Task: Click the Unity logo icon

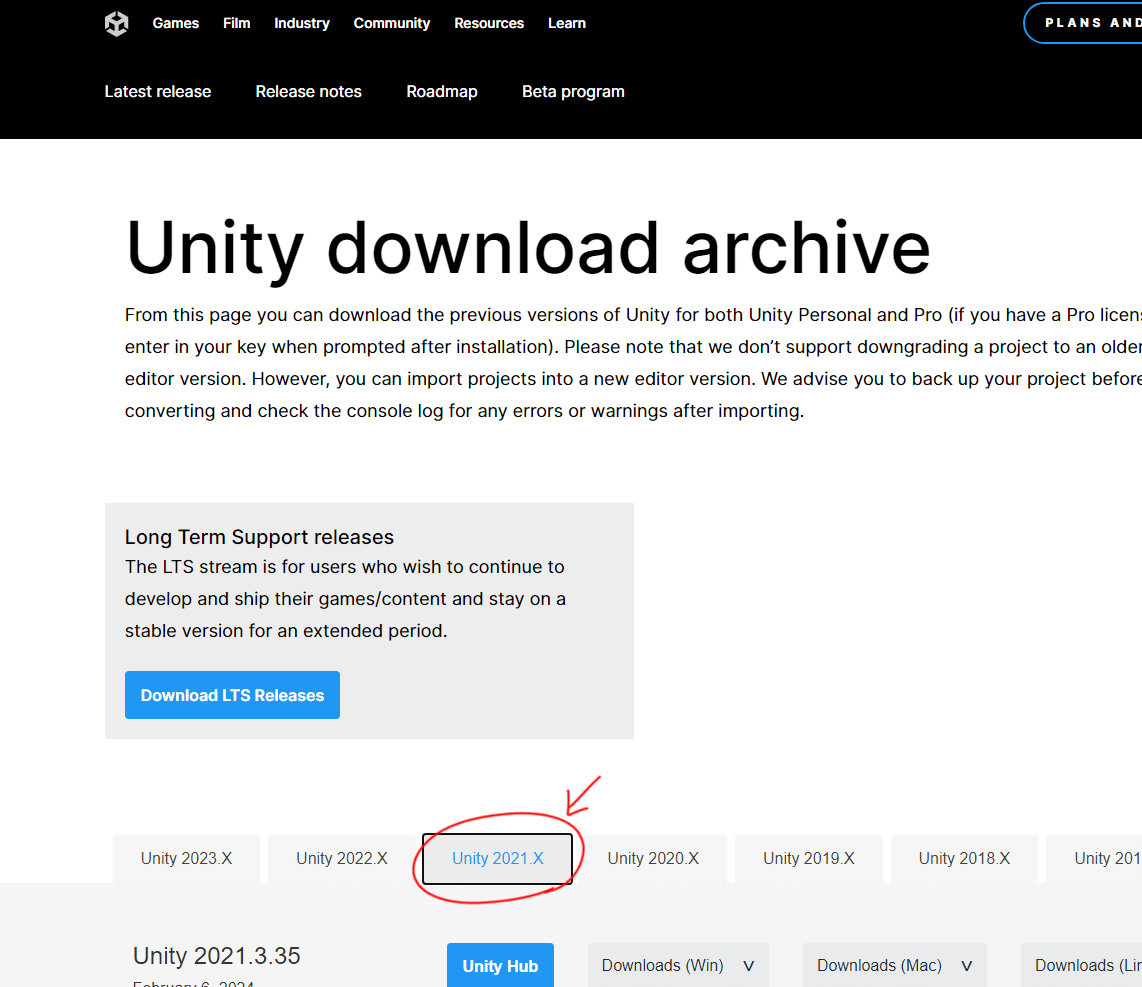Action: [x=117, y=23]
